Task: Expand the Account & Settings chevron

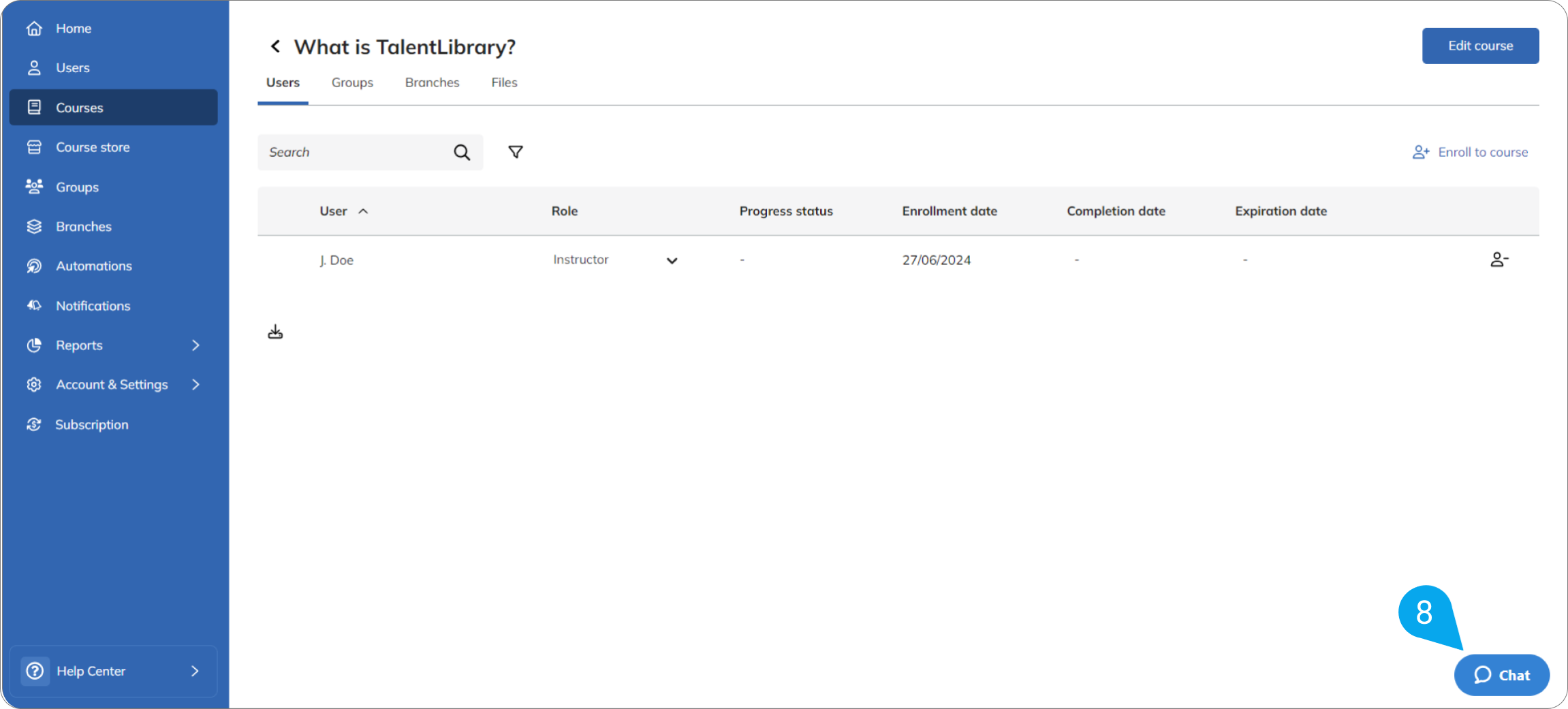Action: click(196, 385)
